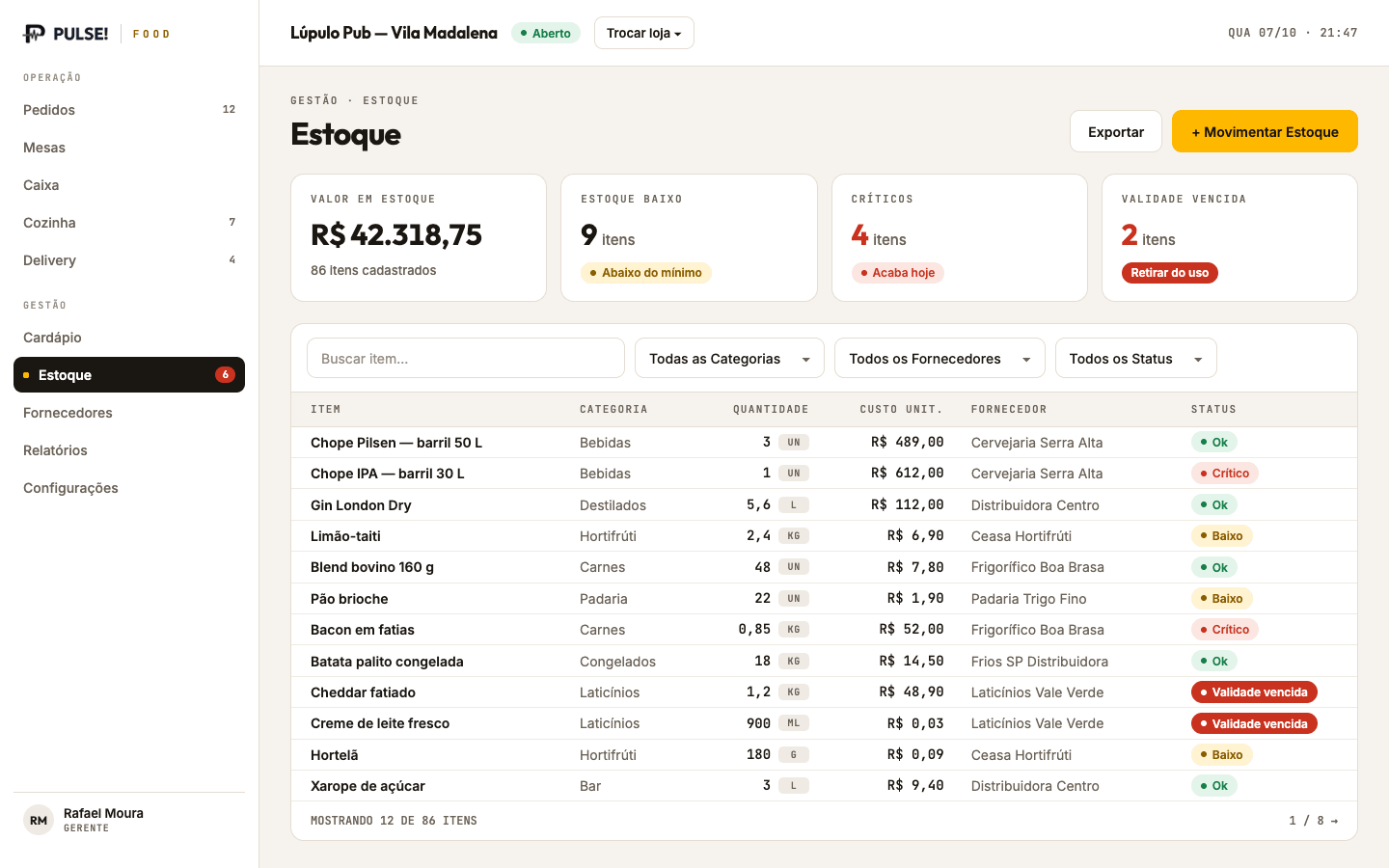Click the Aberto store status badge
The width and height of the screenshot is (1389, 868).
click(545, 33)
